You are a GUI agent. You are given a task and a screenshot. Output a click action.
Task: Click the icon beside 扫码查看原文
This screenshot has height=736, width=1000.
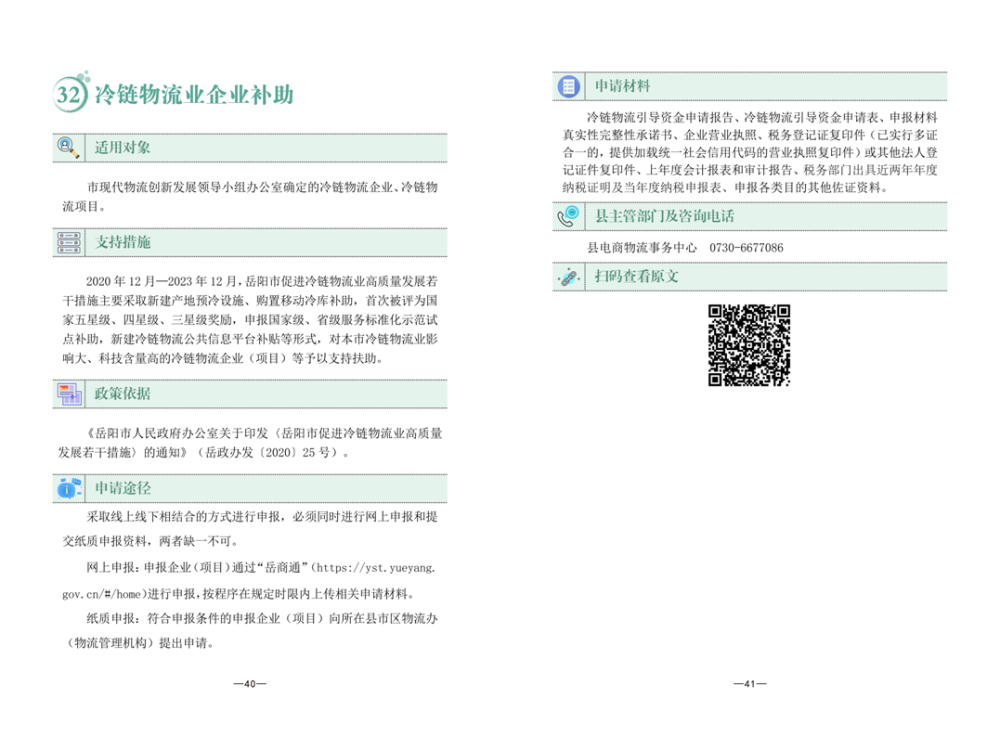(x=568, y=276)
